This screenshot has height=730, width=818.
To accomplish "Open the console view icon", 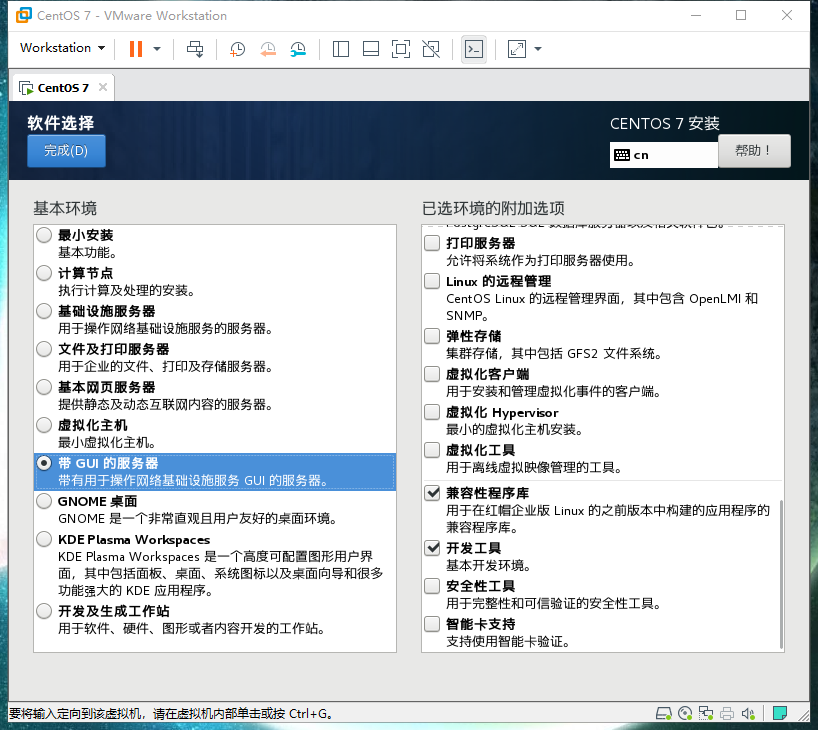I will 474,49.
